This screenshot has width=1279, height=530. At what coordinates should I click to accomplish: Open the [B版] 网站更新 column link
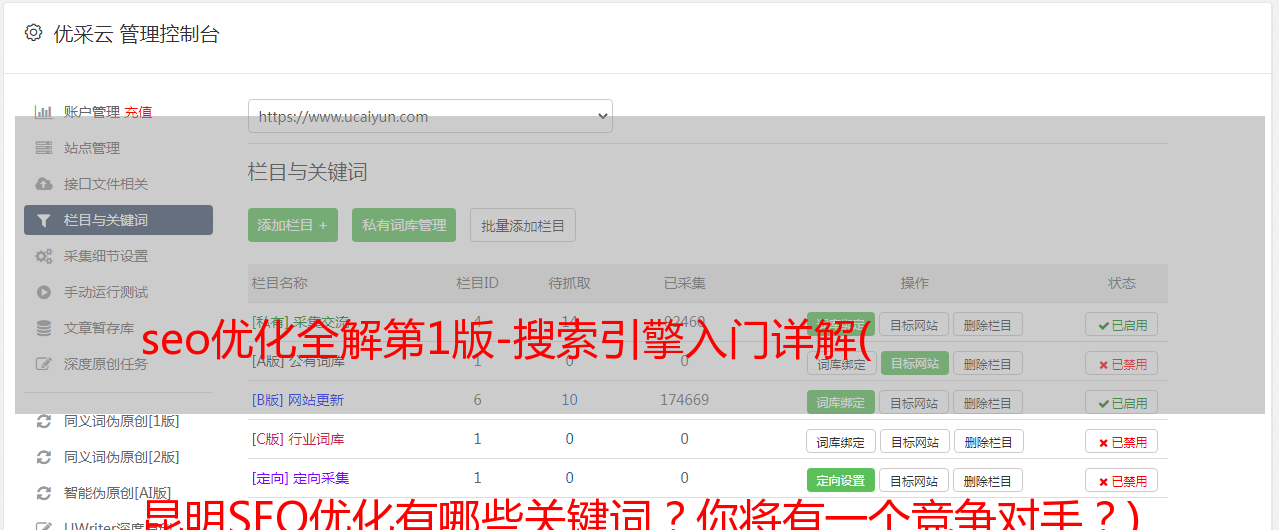click(x=298, y=400)
